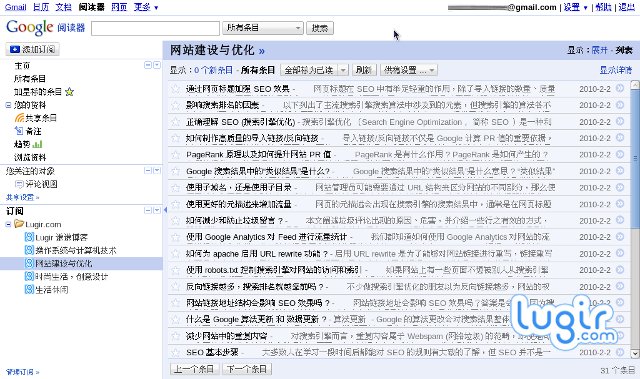This screenshot has height=379, width=640.
Task: Click the orange shared items feed icon
Action: 19,118
